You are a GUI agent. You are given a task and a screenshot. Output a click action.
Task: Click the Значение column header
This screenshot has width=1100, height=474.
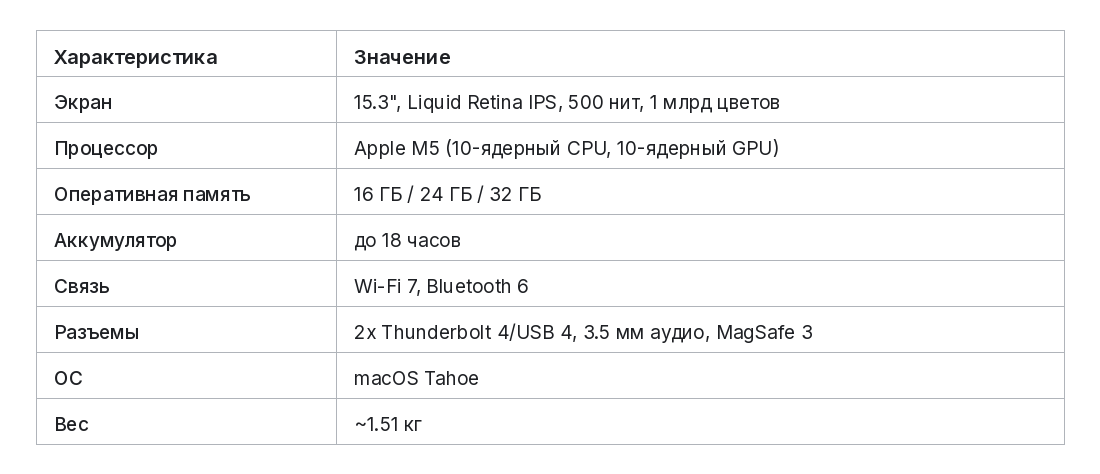[x=402, y=57]
